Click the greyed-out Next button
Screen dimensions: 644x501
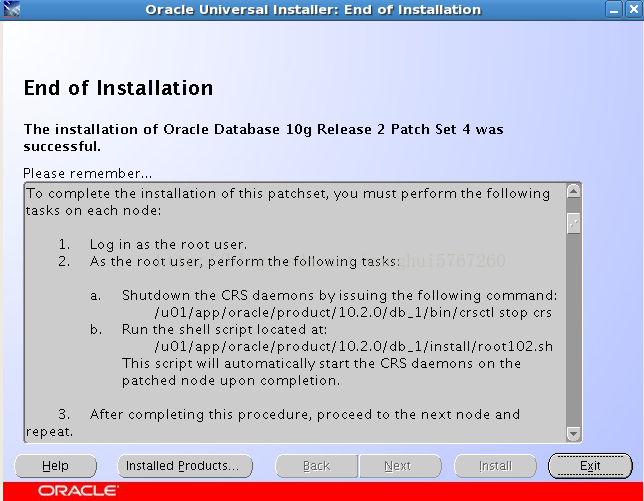pyautogui.click(x=400, y=466)
